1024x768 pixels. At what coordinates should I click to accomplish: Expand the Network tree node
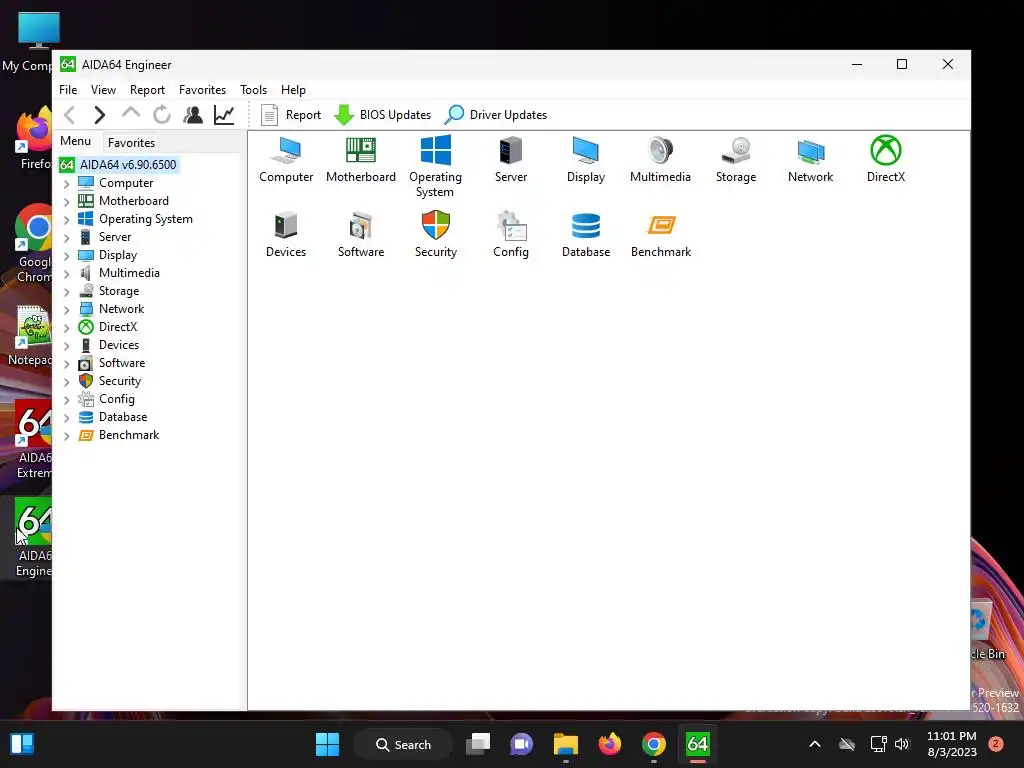67,310
